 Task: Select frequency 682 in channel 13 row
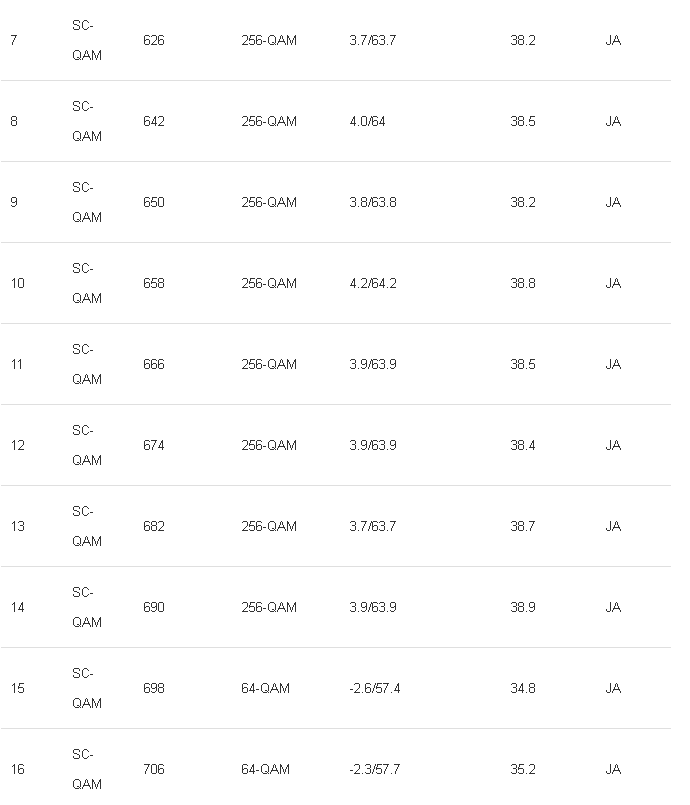pyautogui.click(x=154, y=527)
